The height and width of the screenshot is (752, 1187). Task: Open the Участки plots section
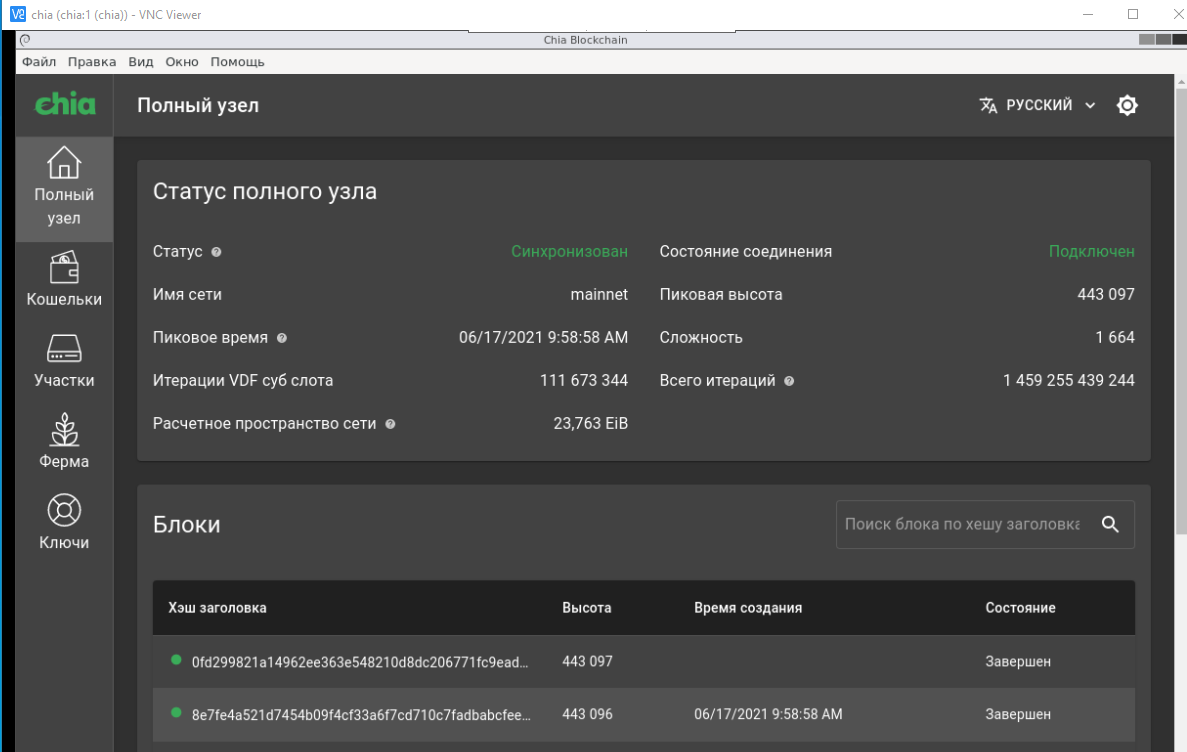pos(64,361)
